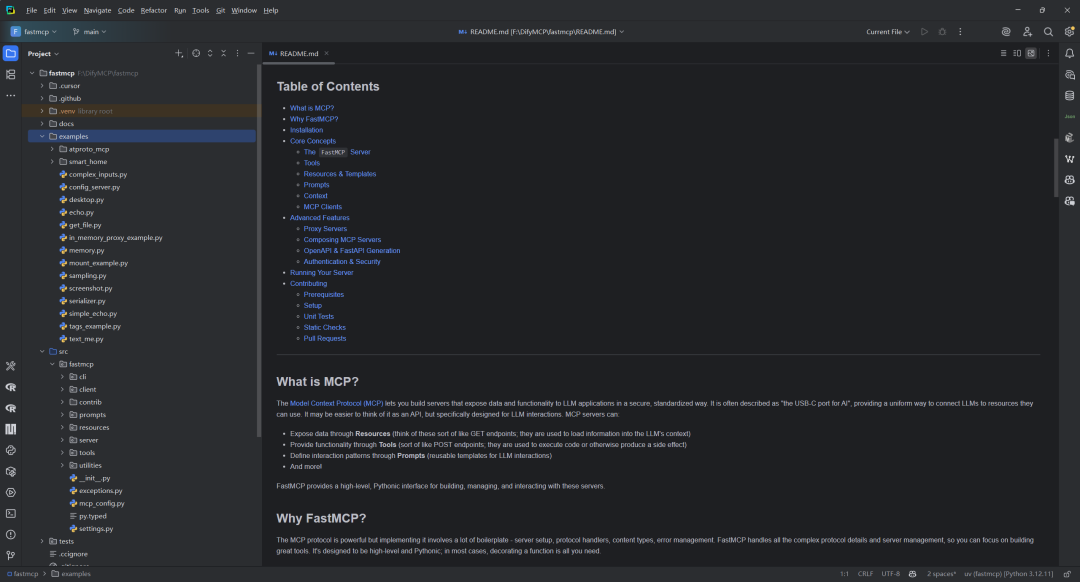Screen dimensions: 1080x582
Task: Expand the .github folder
Action: click(42, 98)
